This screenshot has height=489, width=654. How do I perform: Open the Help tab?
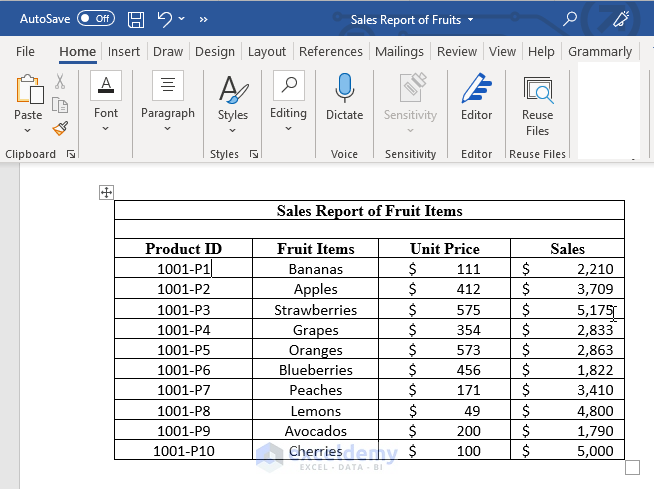541,51
